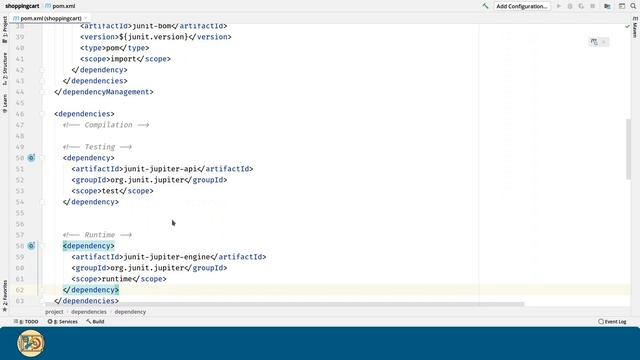This screenshot has height=360, width=640.
Task: Fold the dependencies tag at line 46
Action: point(42,114)
